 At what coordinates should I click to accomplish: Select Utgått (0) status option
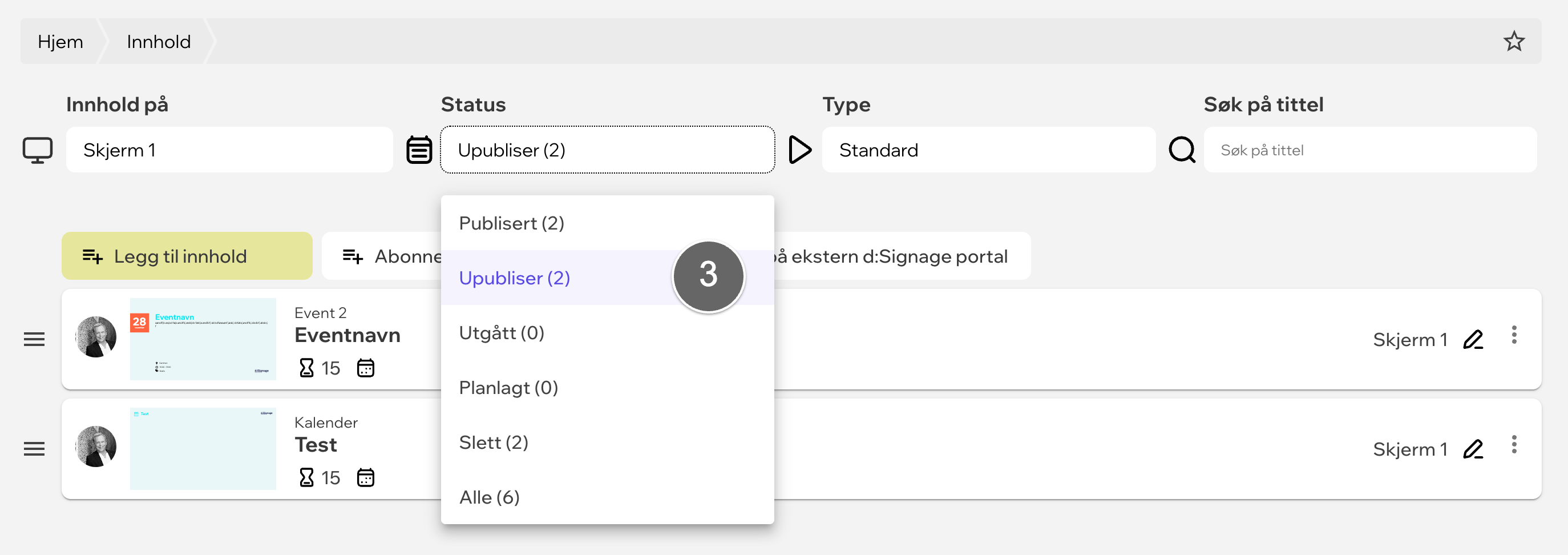608,333
